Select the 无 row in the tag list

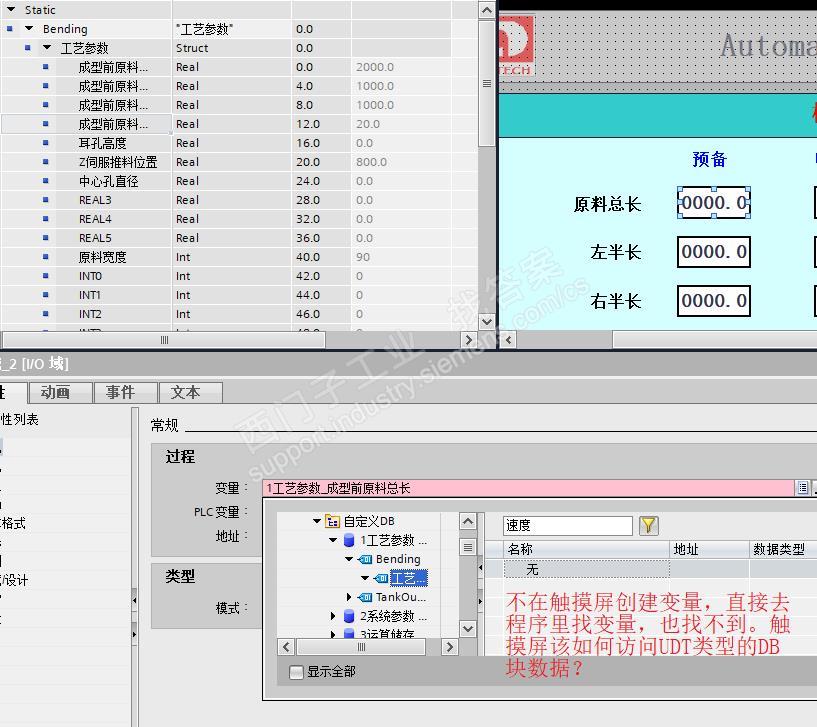(x=586, y=569)
